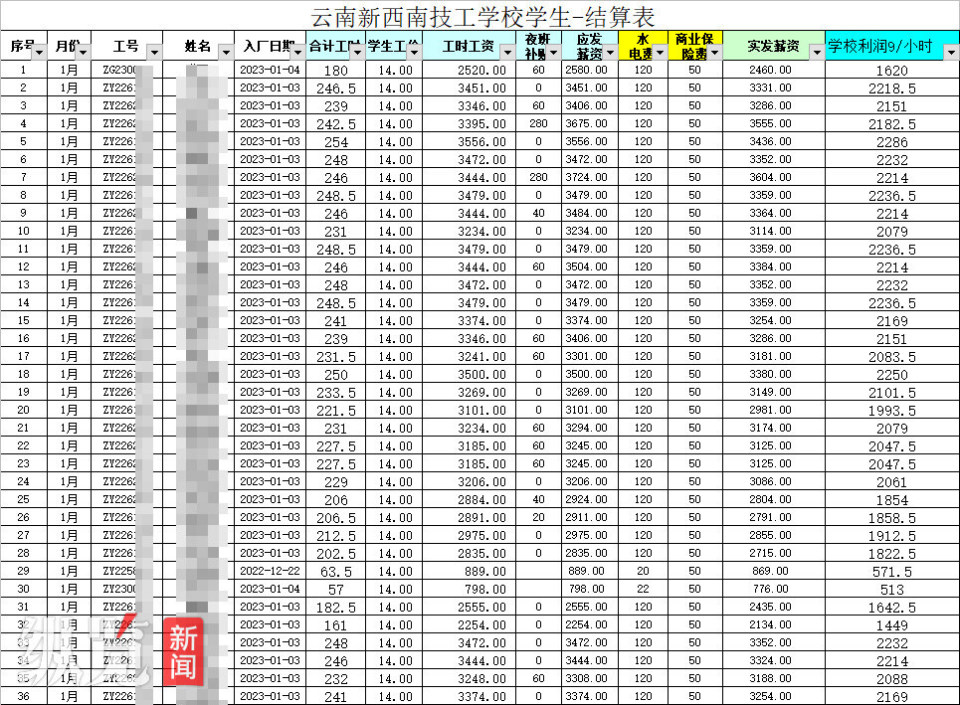Select the yellow 商业保险费 header cell

click(x=695, y=46)
